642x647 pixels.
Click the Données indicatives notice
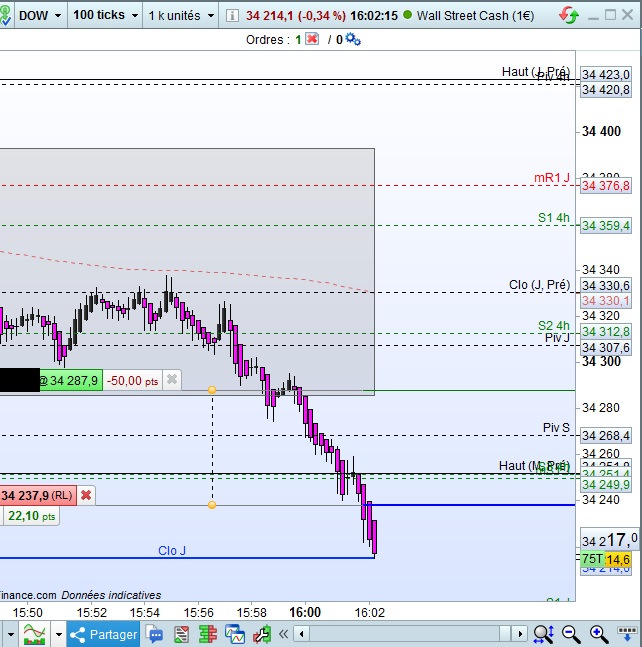tap(111, 595)
